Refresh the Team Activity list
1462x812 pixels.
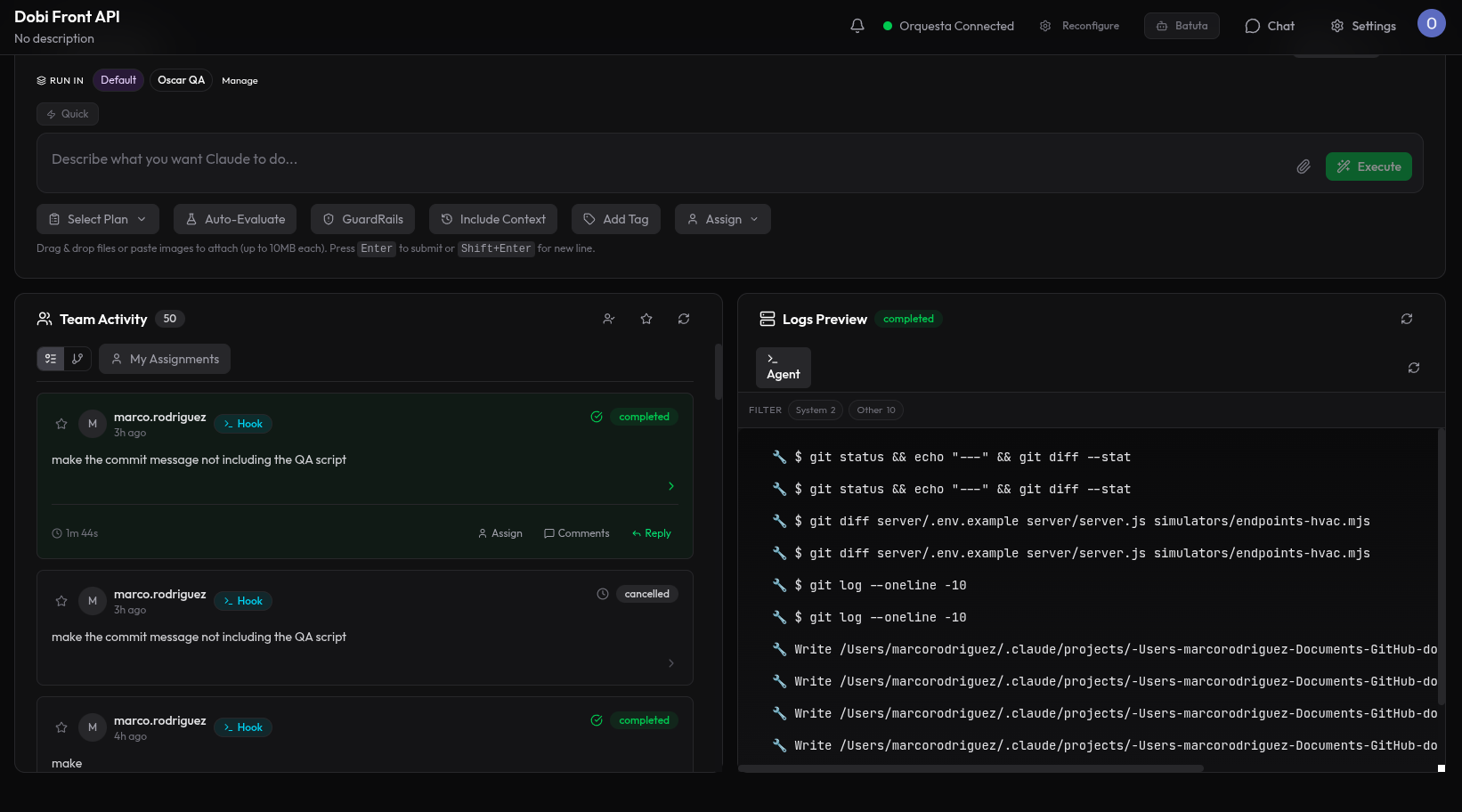pos(684,319)
